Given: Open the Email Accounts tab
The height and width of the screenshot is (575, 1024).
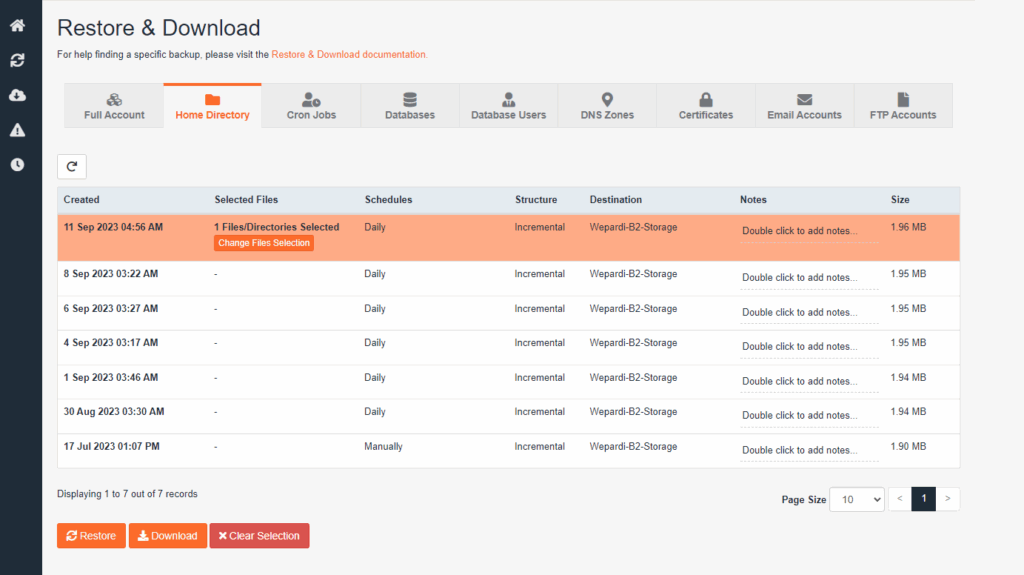Looking at the screenshot, I should [x=804, y=106].
